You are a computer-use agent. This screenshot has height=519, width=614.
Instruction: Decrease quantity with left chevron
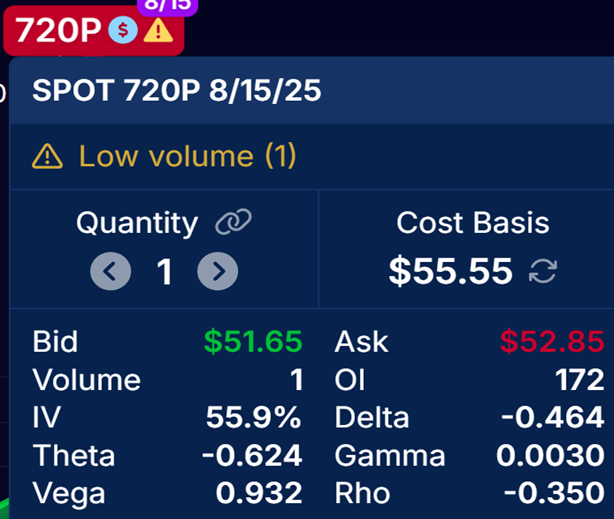pos(110,271)
